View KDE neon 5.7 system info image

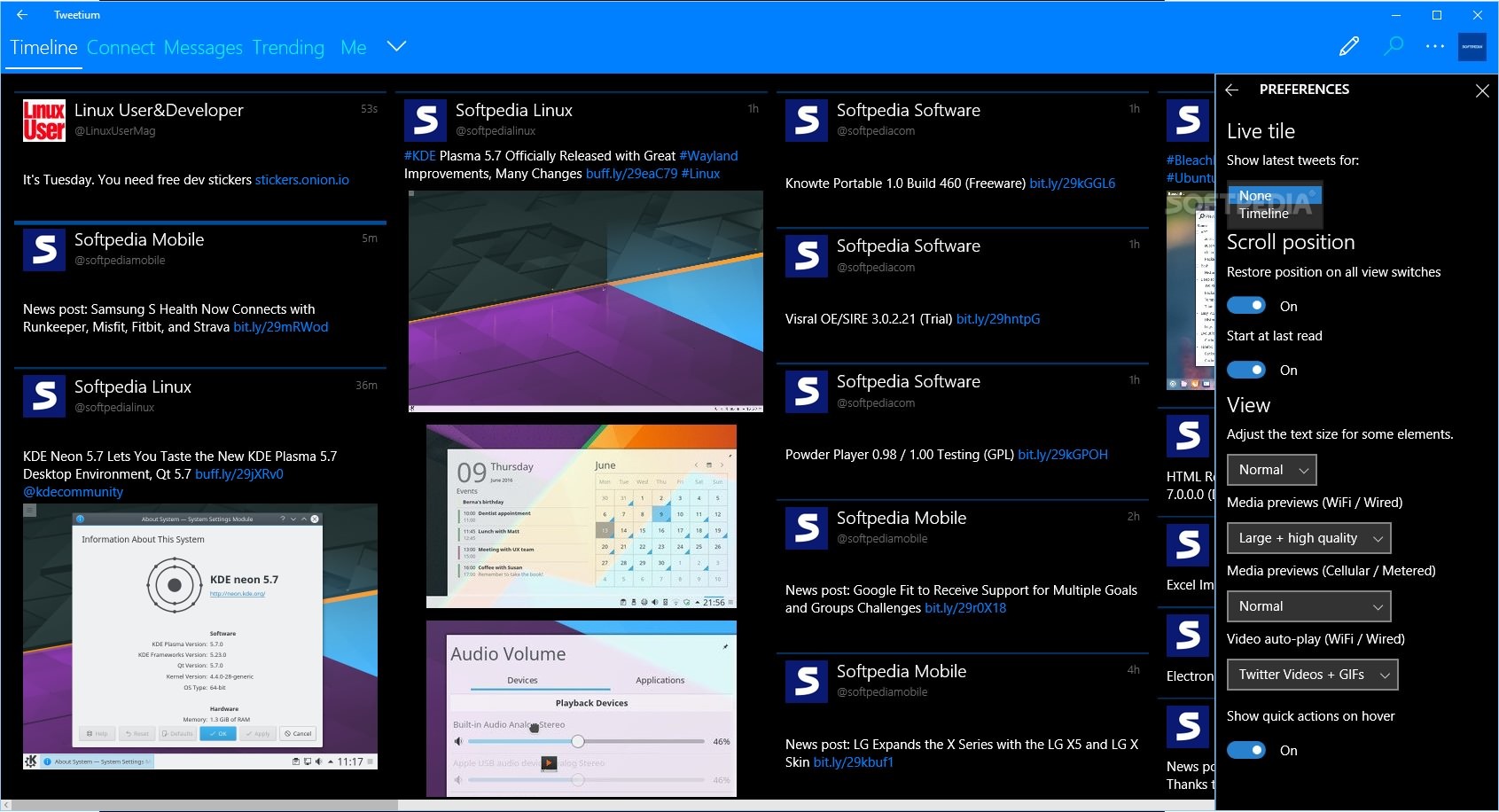pyautogui.click(x=200, y=636)
